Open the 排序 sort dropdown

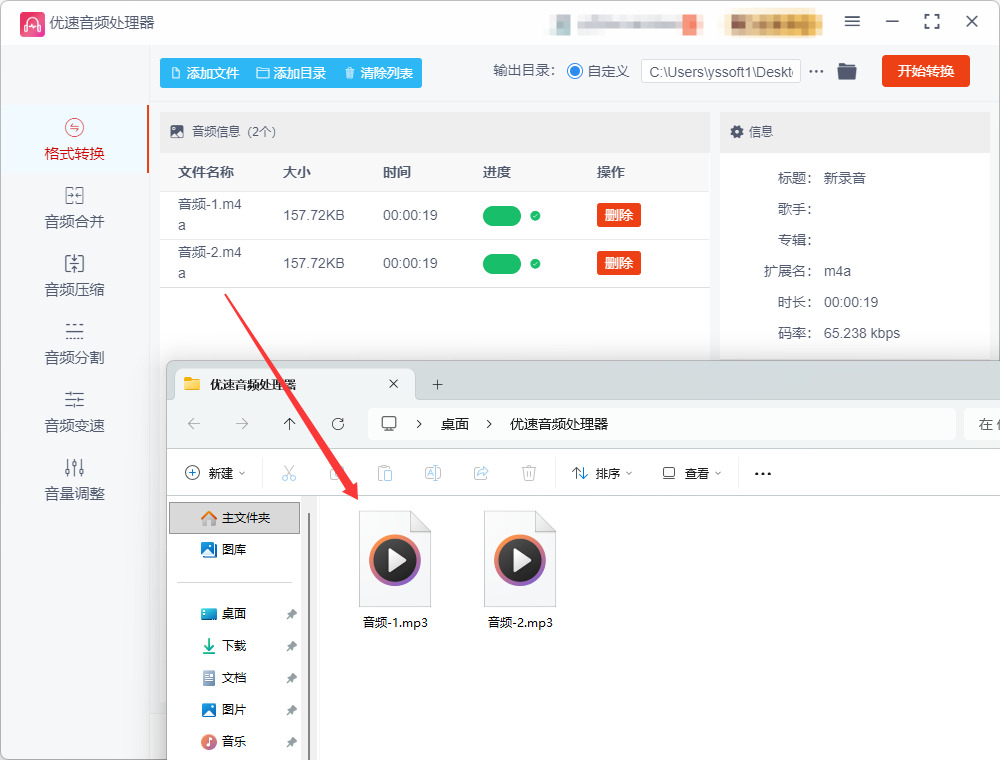pos(602,473)
